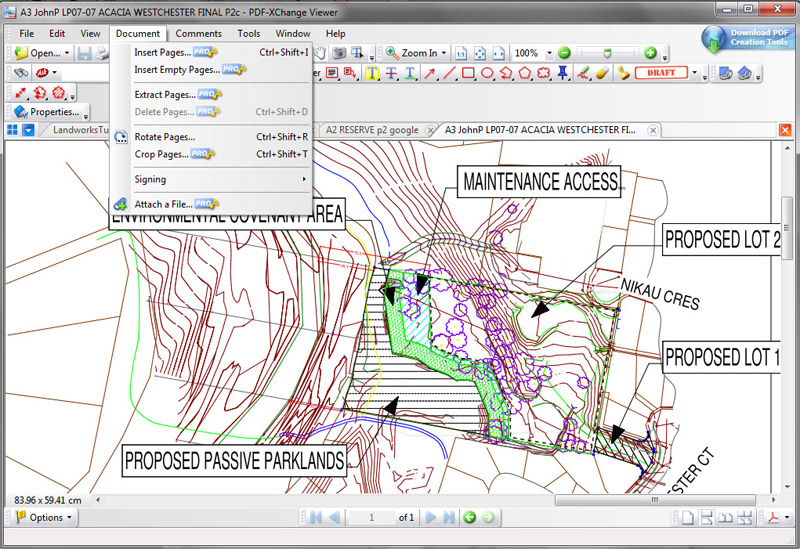Choose Rotate Pages from Document menu
The height and width of the screenshot is (549, 800).
(x=164, y=137)
